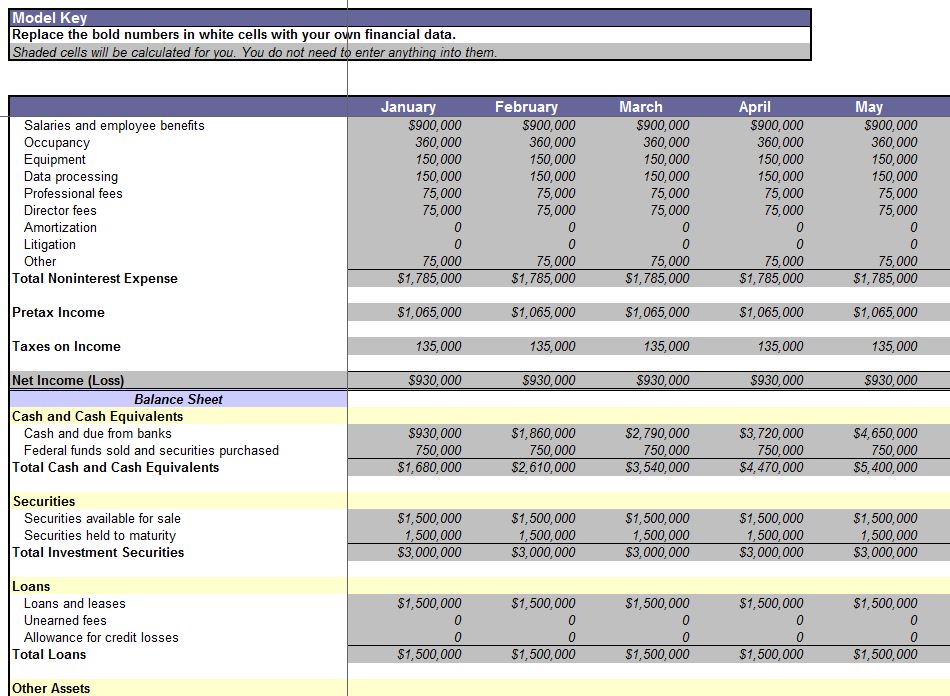Click April Data processing value 150,000
Image resolution: width=950 pixels, height=696 pixels.
pyautogui.click(x=780, y=176)
